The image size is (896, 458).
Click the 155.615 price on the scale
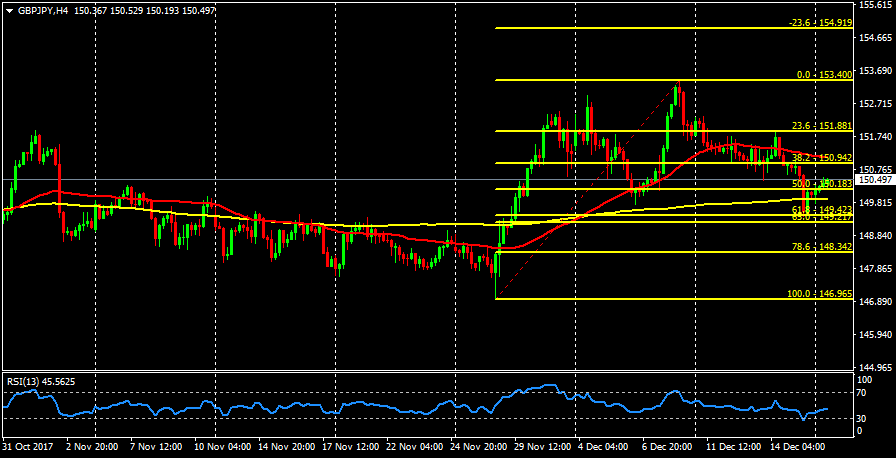tap(875, 5)
